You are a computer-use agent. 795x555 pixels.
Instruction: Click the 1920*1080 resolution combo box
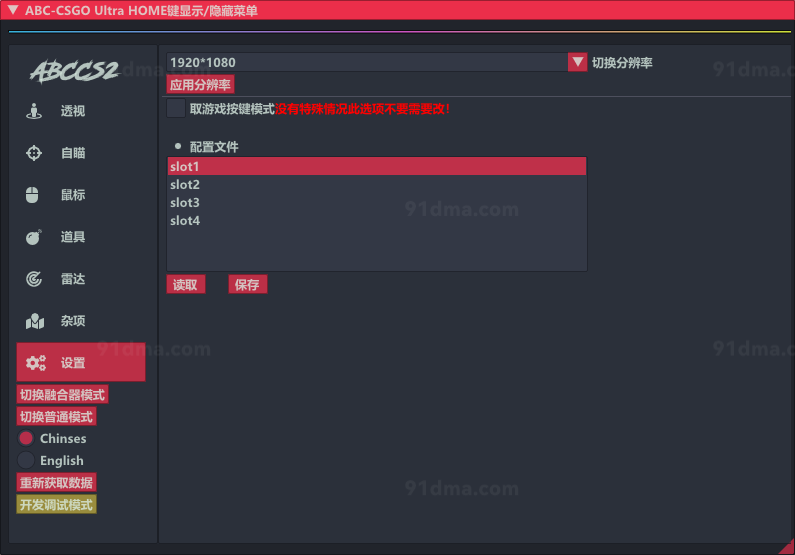coord(366,62)
